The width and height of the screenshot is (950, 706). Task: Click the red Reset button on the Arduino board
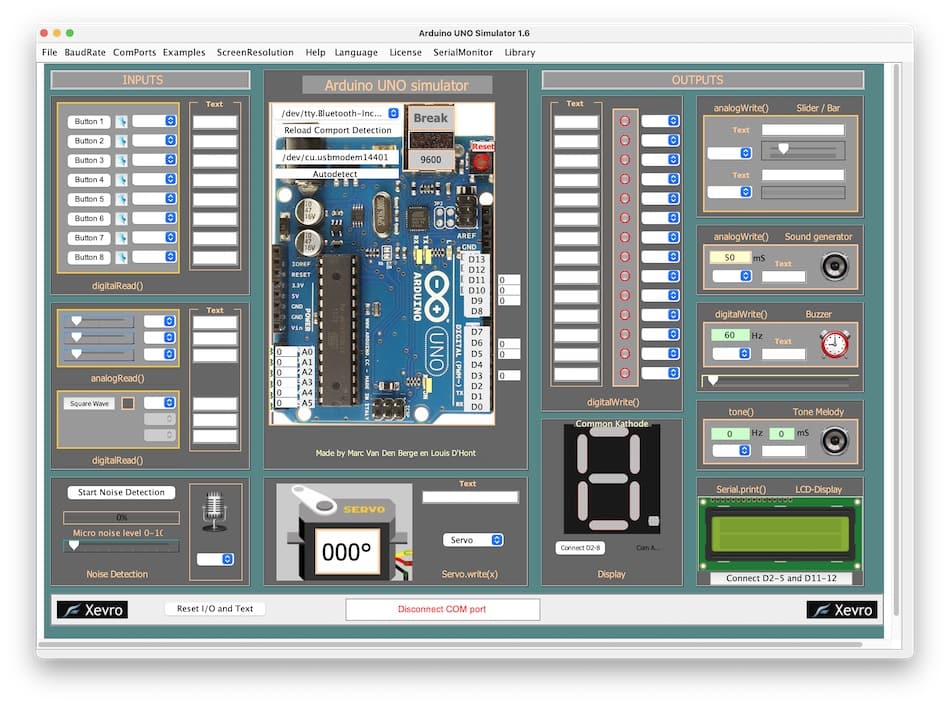482,161
